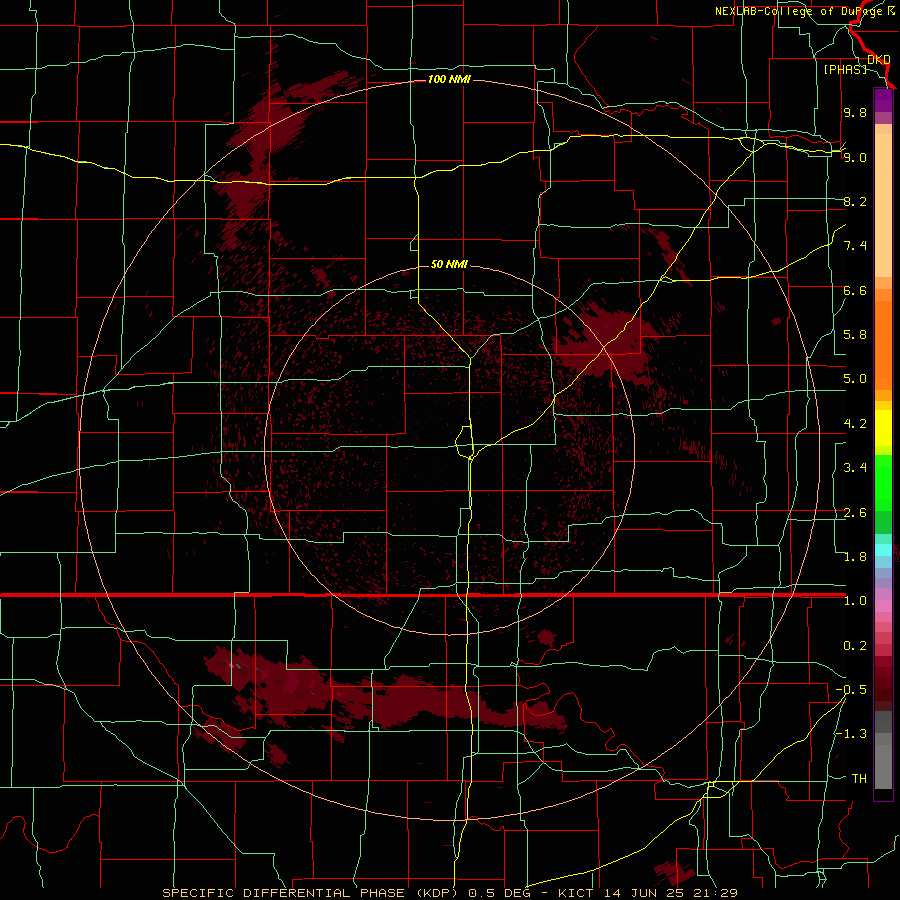
Task: Click the "9.8" value on the color scale
Action: coord(855,112)
